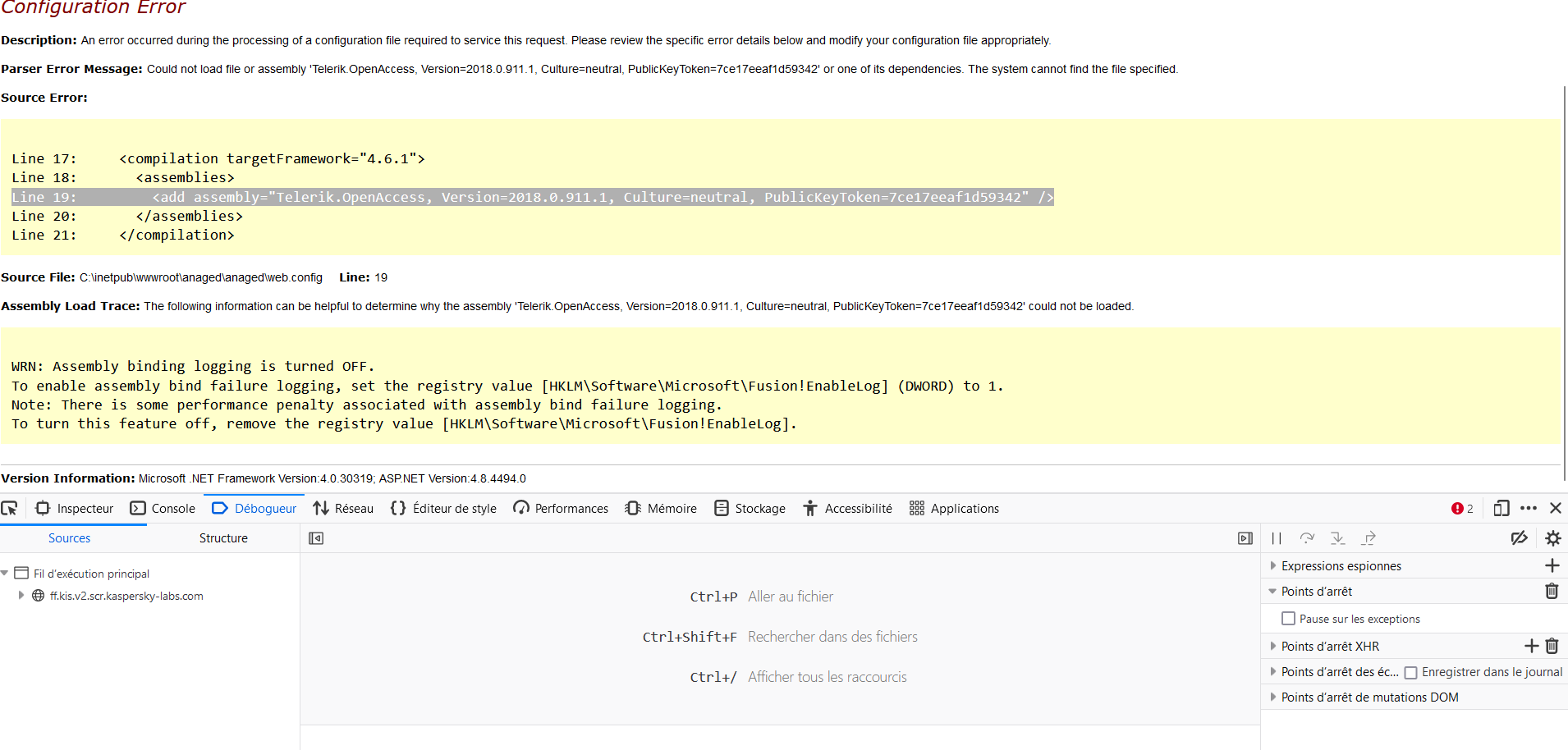
Task: Activate the element picker icon
Action: point(10,509)
